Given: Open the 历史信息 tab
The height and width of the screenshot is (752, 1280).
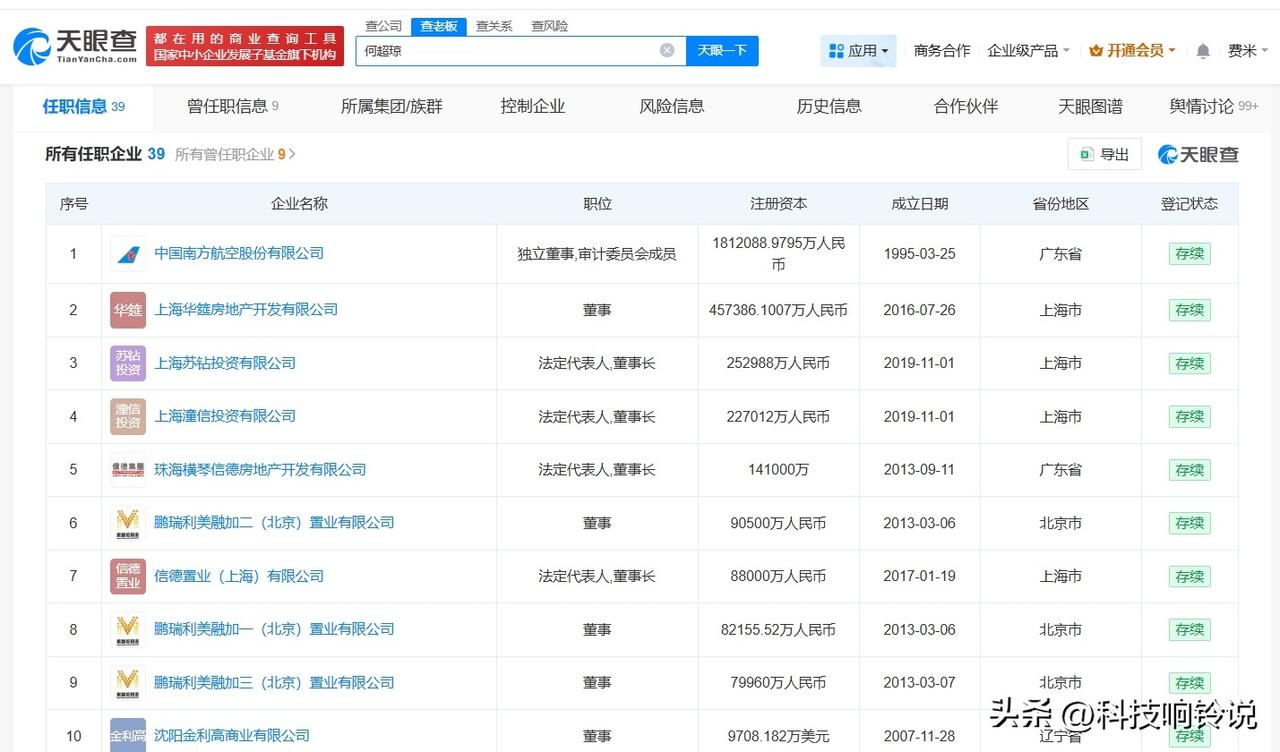Looking at the screenshot, I should 829,106.
